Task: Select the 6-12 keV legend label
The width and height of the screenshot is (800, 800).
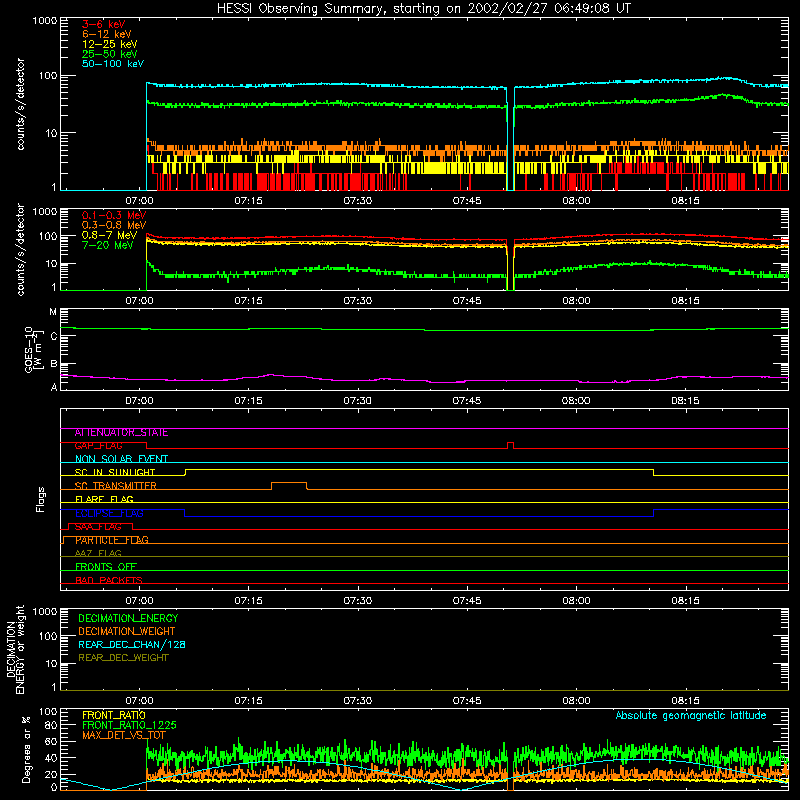Action: [x=107, y=34]
